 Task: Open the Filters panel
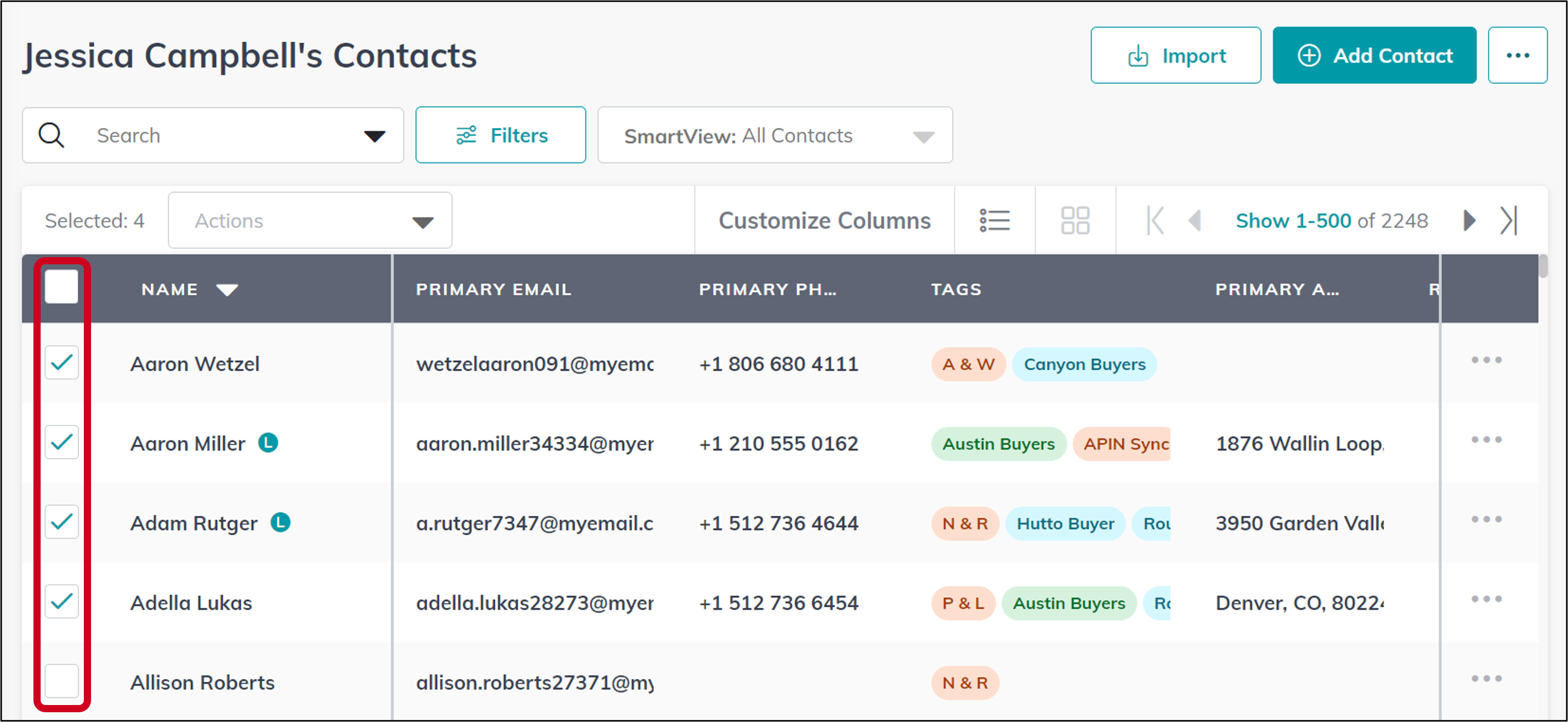pos(501,135)
